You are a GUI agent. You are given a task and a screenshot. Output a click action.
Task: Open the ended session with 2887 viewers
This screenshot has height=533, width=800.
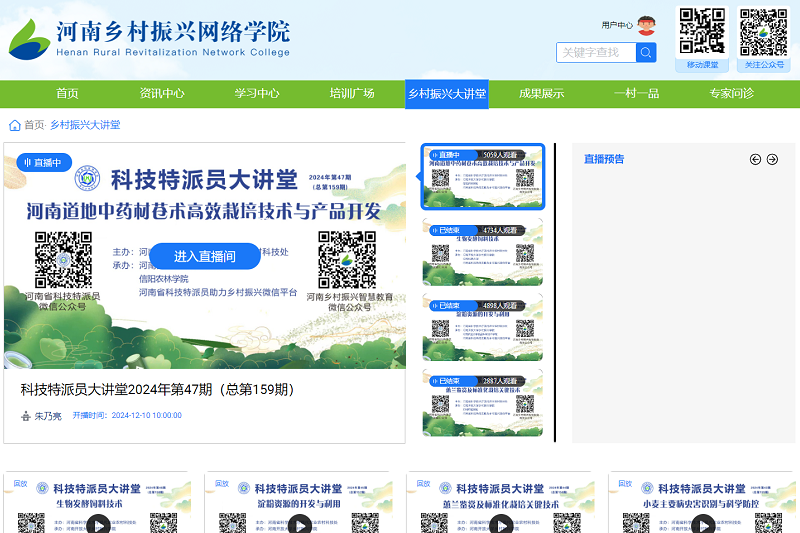[484, 401]
